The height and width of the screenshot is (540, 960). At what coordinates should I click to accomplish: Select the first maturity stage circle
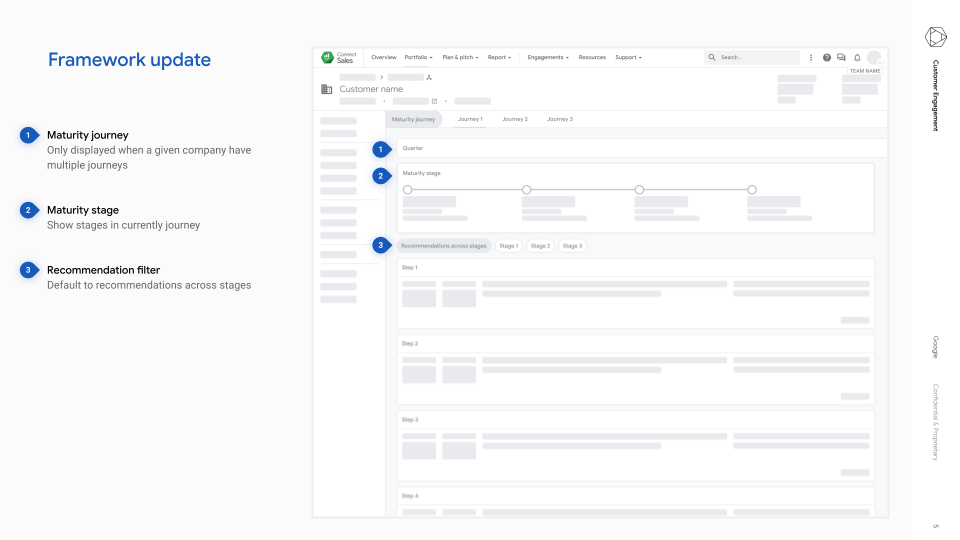point(408,190)
